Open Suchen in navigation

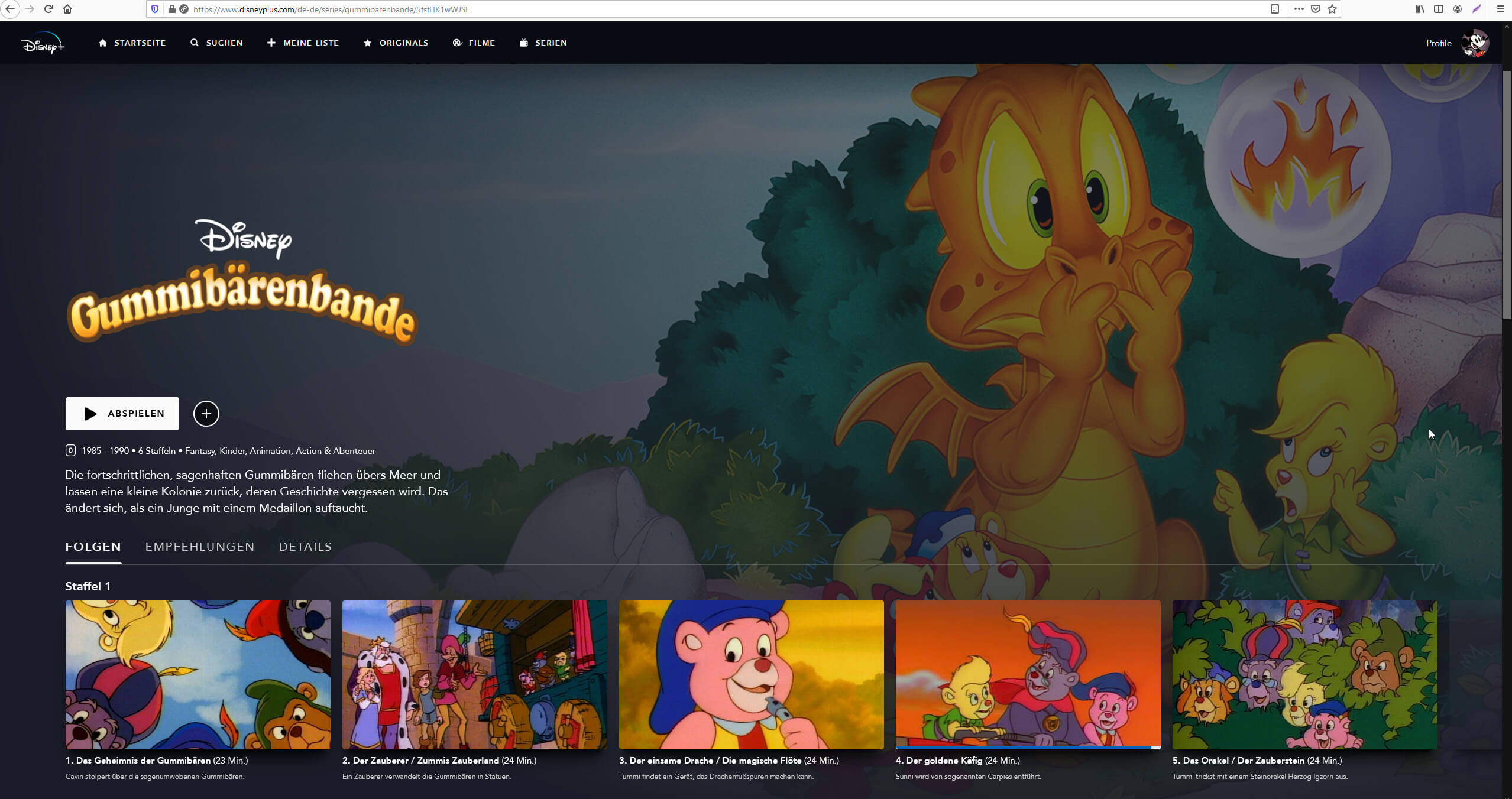[216, 43]
